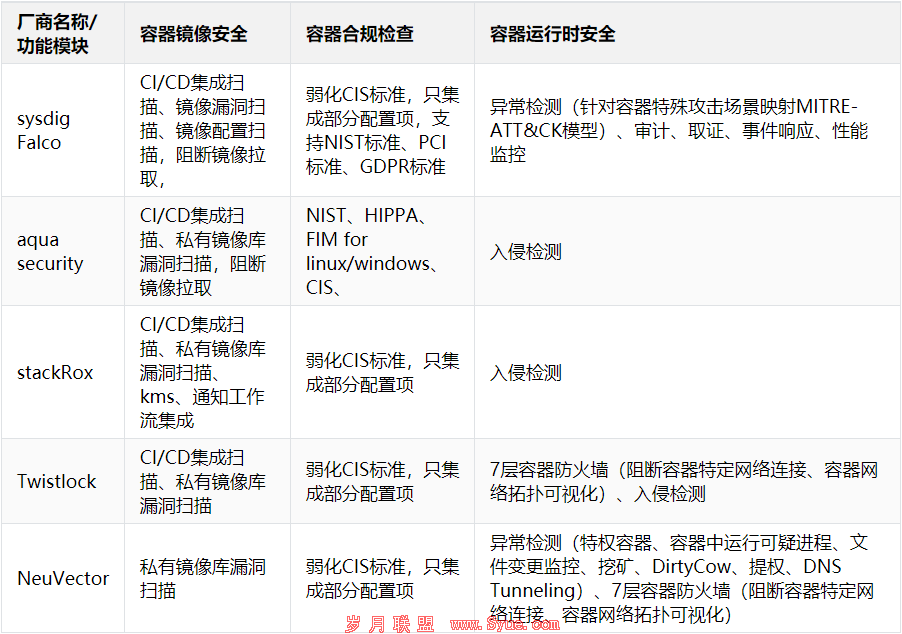Select the "sysdig Falco" vendor cell
The height and width of the screenshot is (634, 902).
point(63,130)
